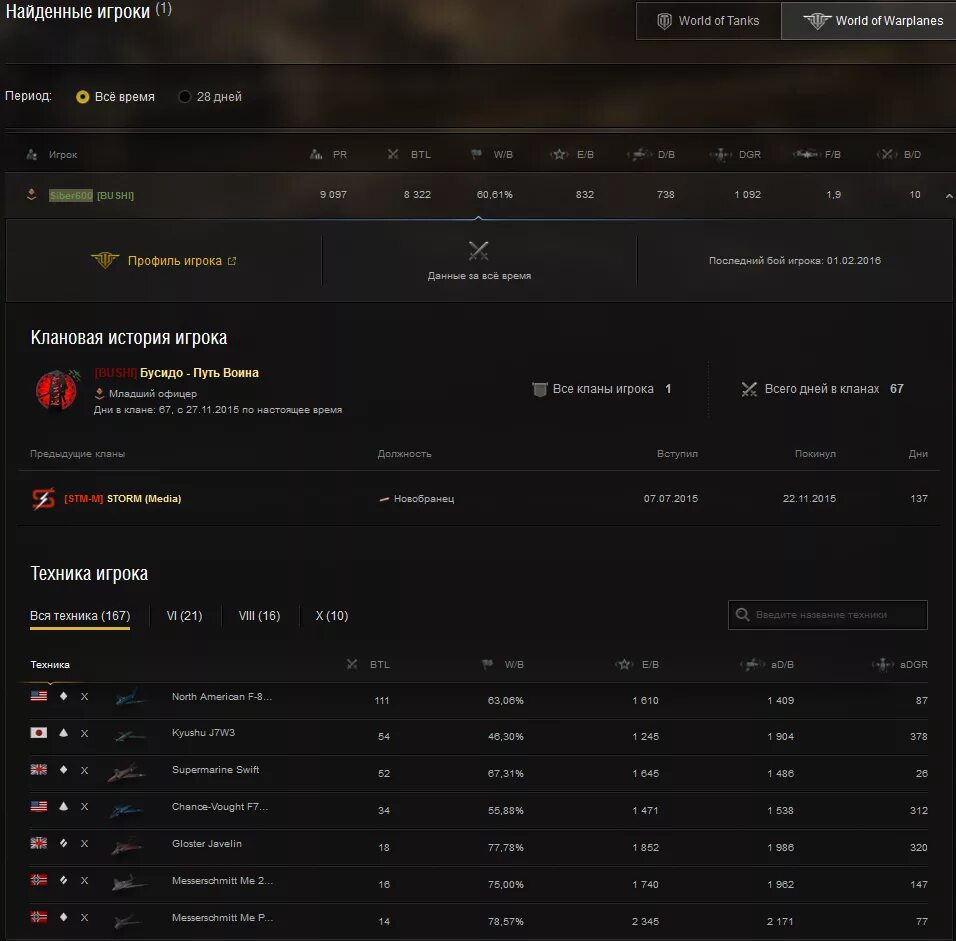
Task: Click the Japan flag on Kyushu J7W3 row
Action: tap(39, 732)
